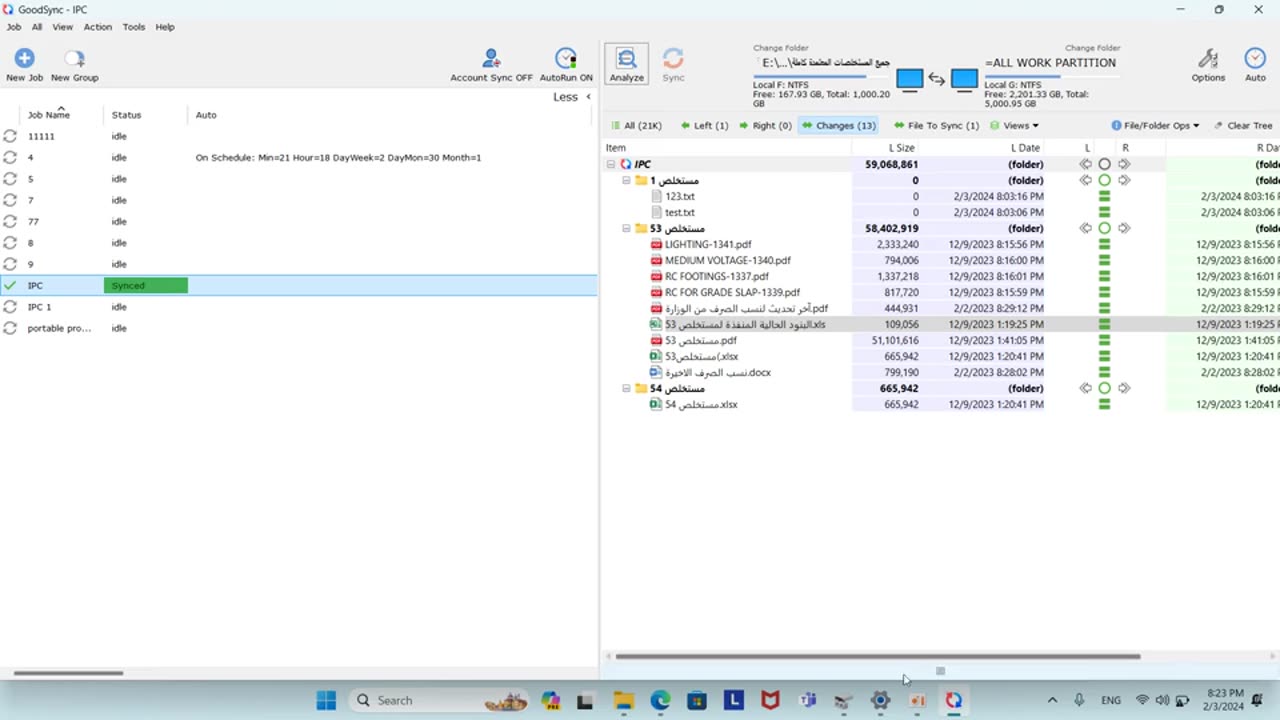
Task: Switch to Left (1) filter tab
Action: tap(704, 125)
